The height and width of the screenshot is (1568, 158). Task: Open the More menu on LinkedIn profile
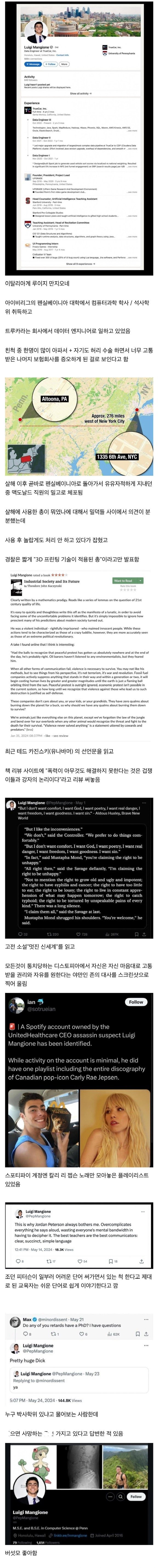pyautogui.click(x=64, y=64)
